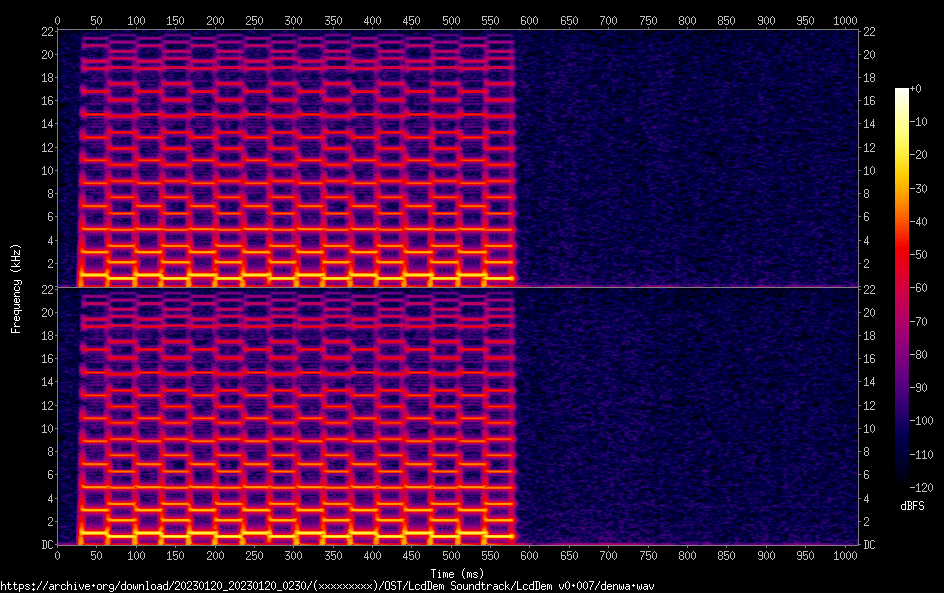Click the "Frequency (kHz)" vertical axis label
The height and width of the screenshot is (593, 944).
click(16, 288)
